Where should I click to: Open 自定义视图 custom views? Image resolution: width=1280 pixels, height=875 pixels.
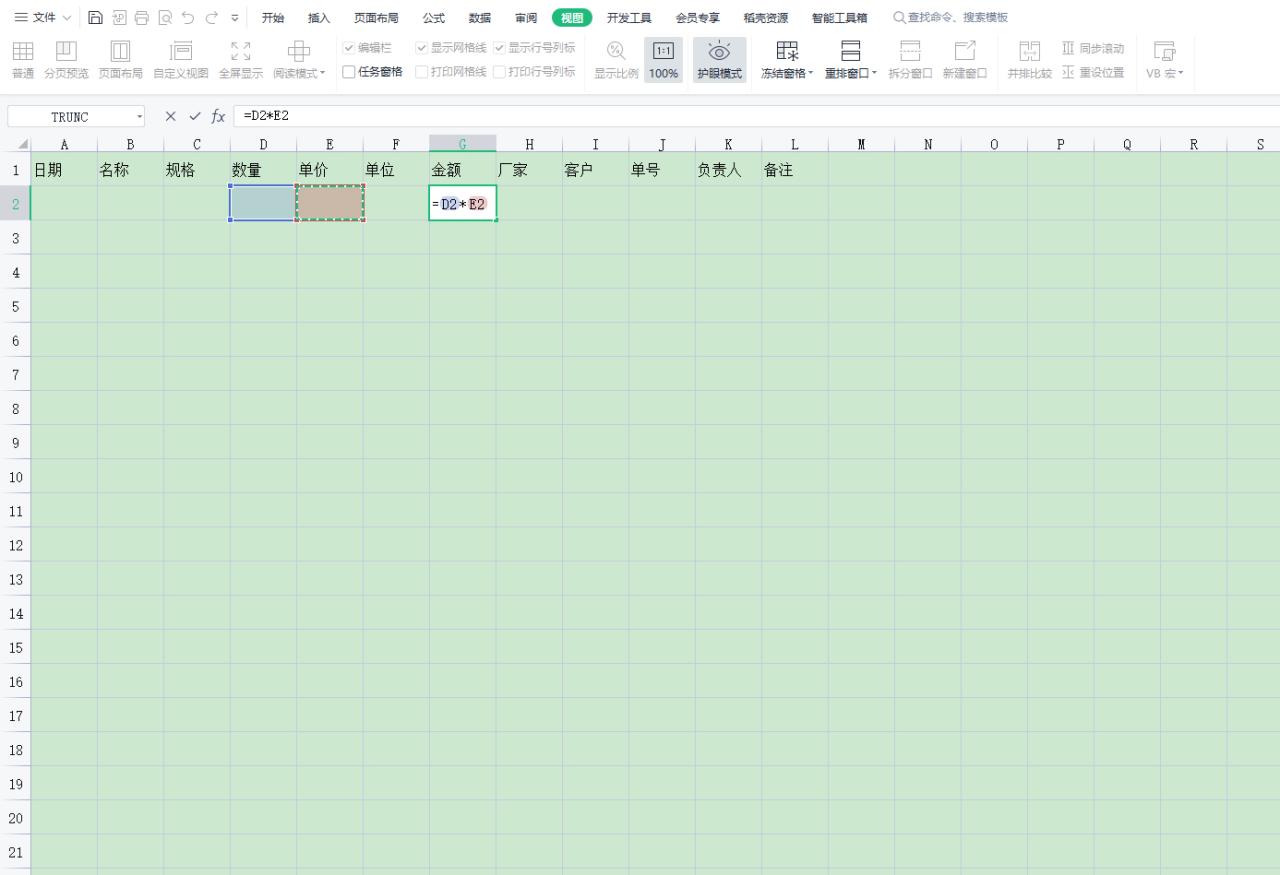(x=181, y=60)
